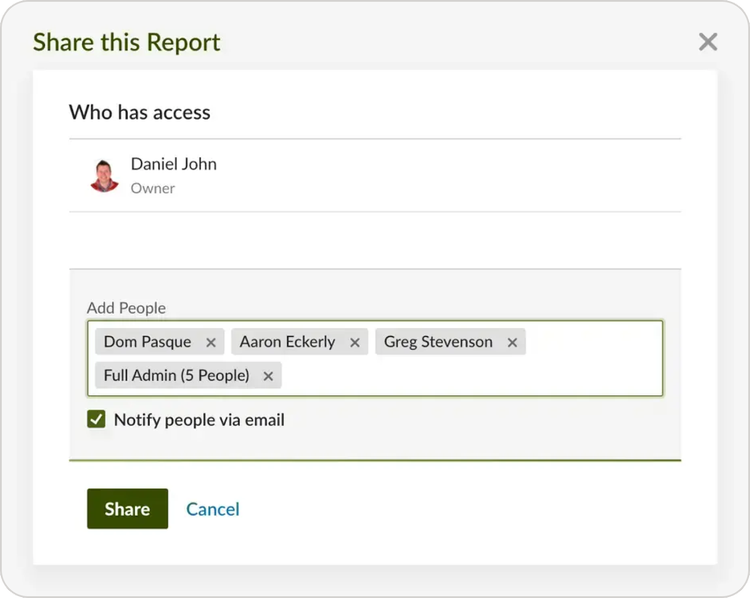Remove the Full Admin (5 People) group
The image size is (750, 598).
[268, 376]
